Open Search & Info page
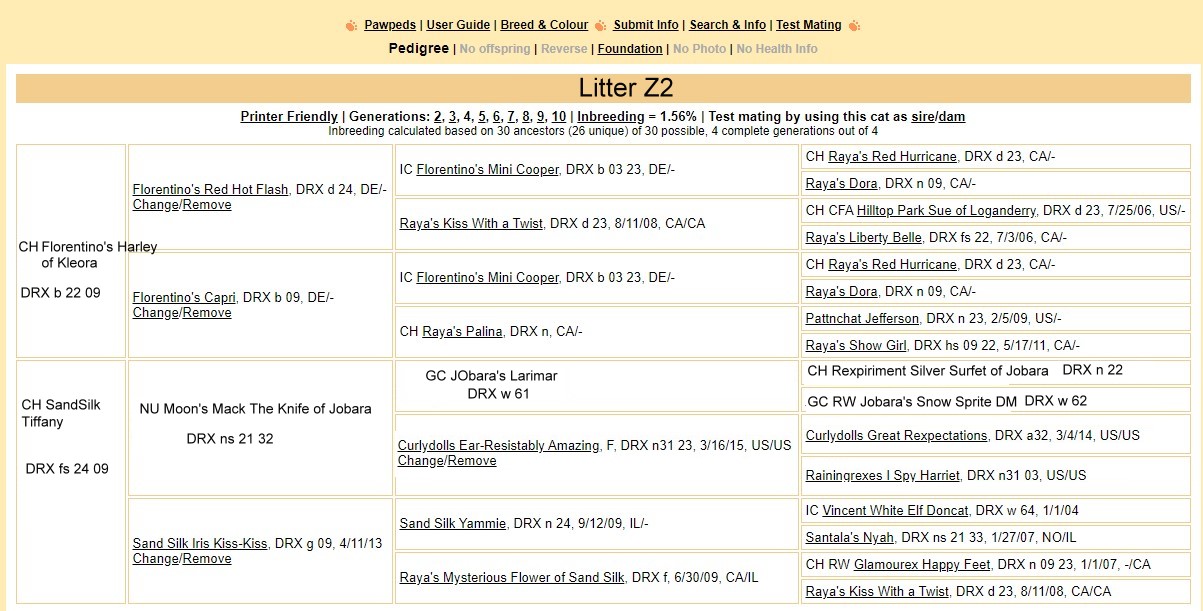Screen dimensions: 1203x611 [728, 25]
